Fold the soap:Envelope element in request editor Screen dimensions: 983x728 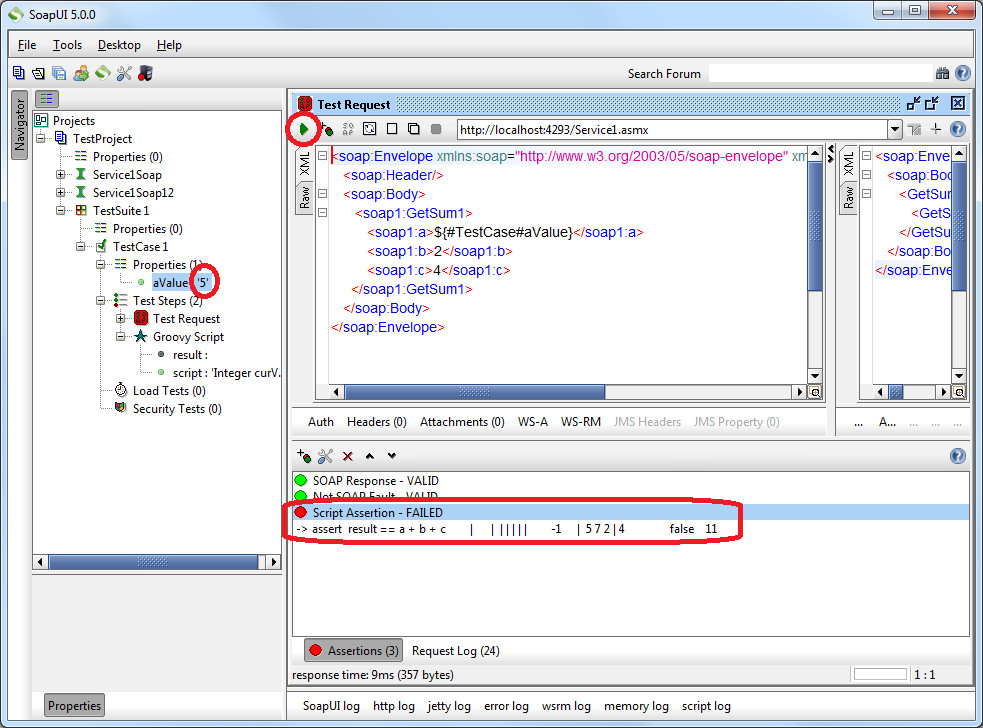point(322,156)
